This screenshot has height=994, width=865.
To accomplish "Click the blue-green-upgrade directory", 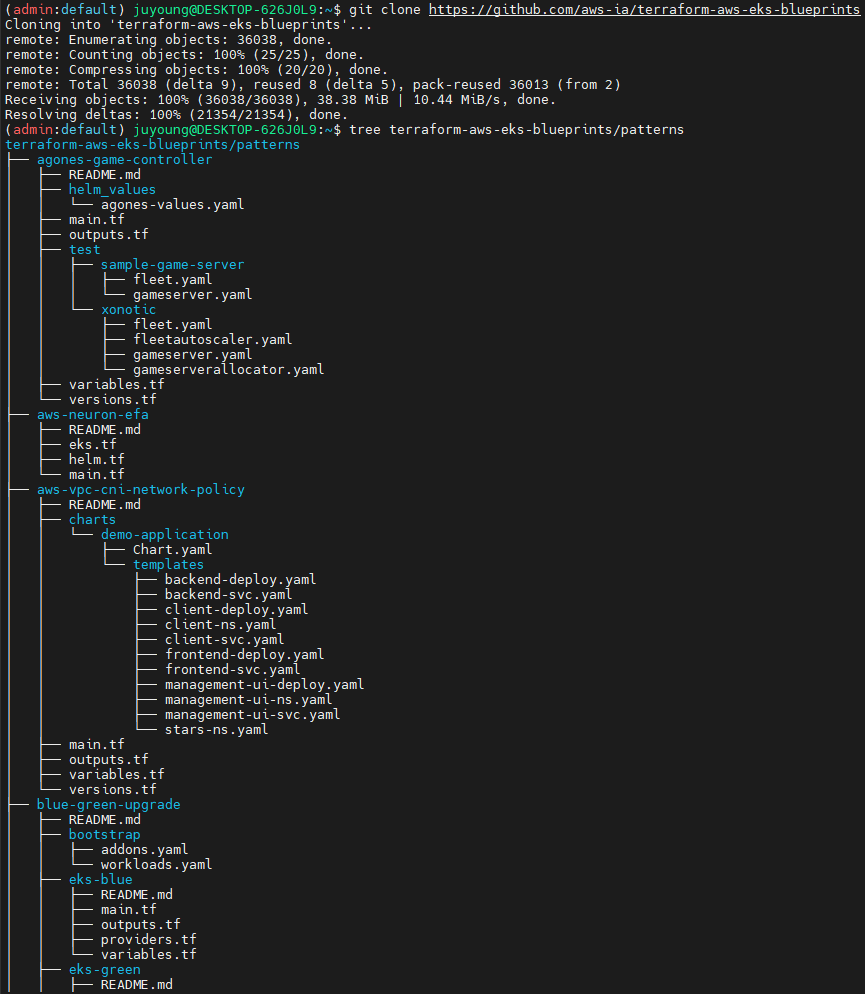I will [109, 805].
